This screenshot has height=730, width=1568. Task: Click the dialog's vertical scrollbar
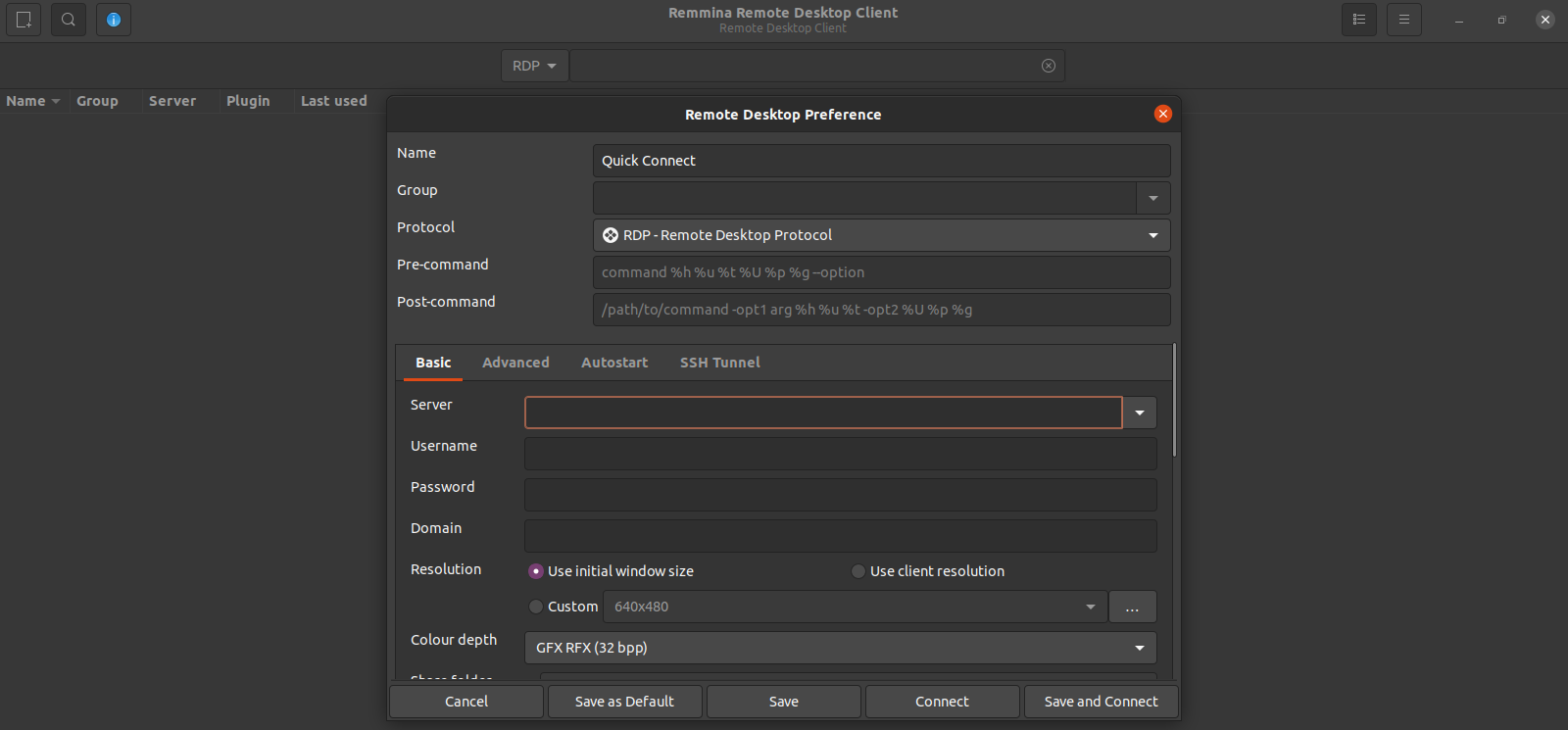pyautogui.click(x=1174, y=400)
